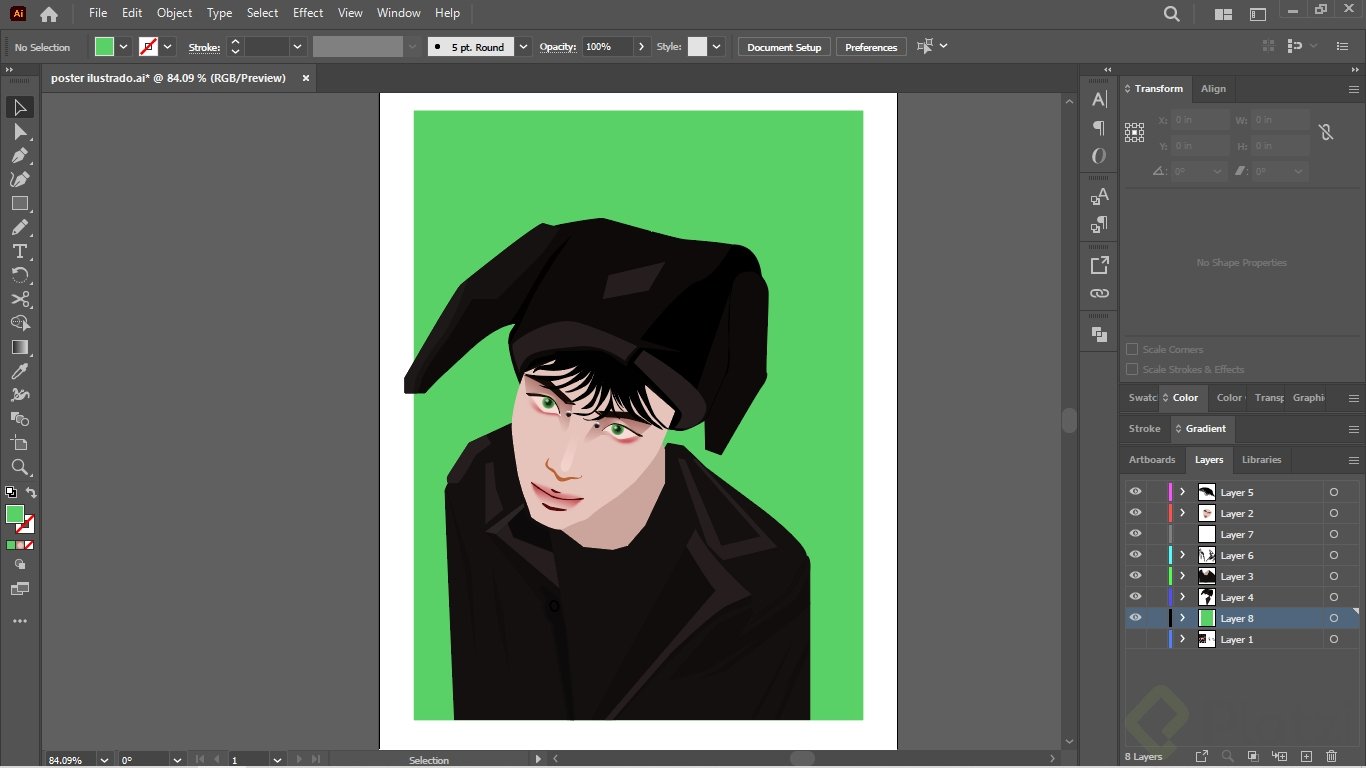This screenshot has height=768, width=1366.
Task: Delete selection with Layers trash icon
Action: coord(1331,756)
